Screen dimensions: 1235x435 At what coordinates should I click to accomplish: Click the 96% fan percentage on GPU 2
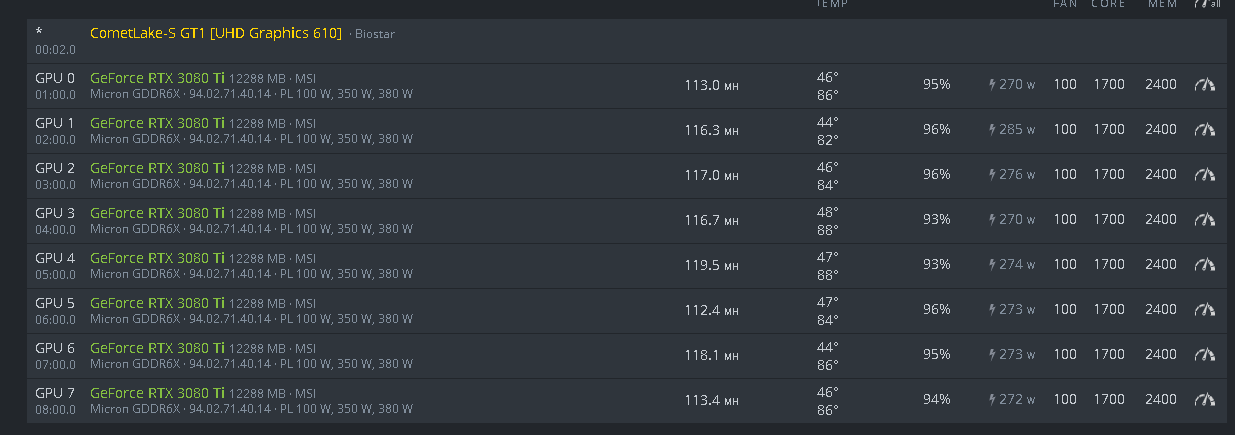937,174
